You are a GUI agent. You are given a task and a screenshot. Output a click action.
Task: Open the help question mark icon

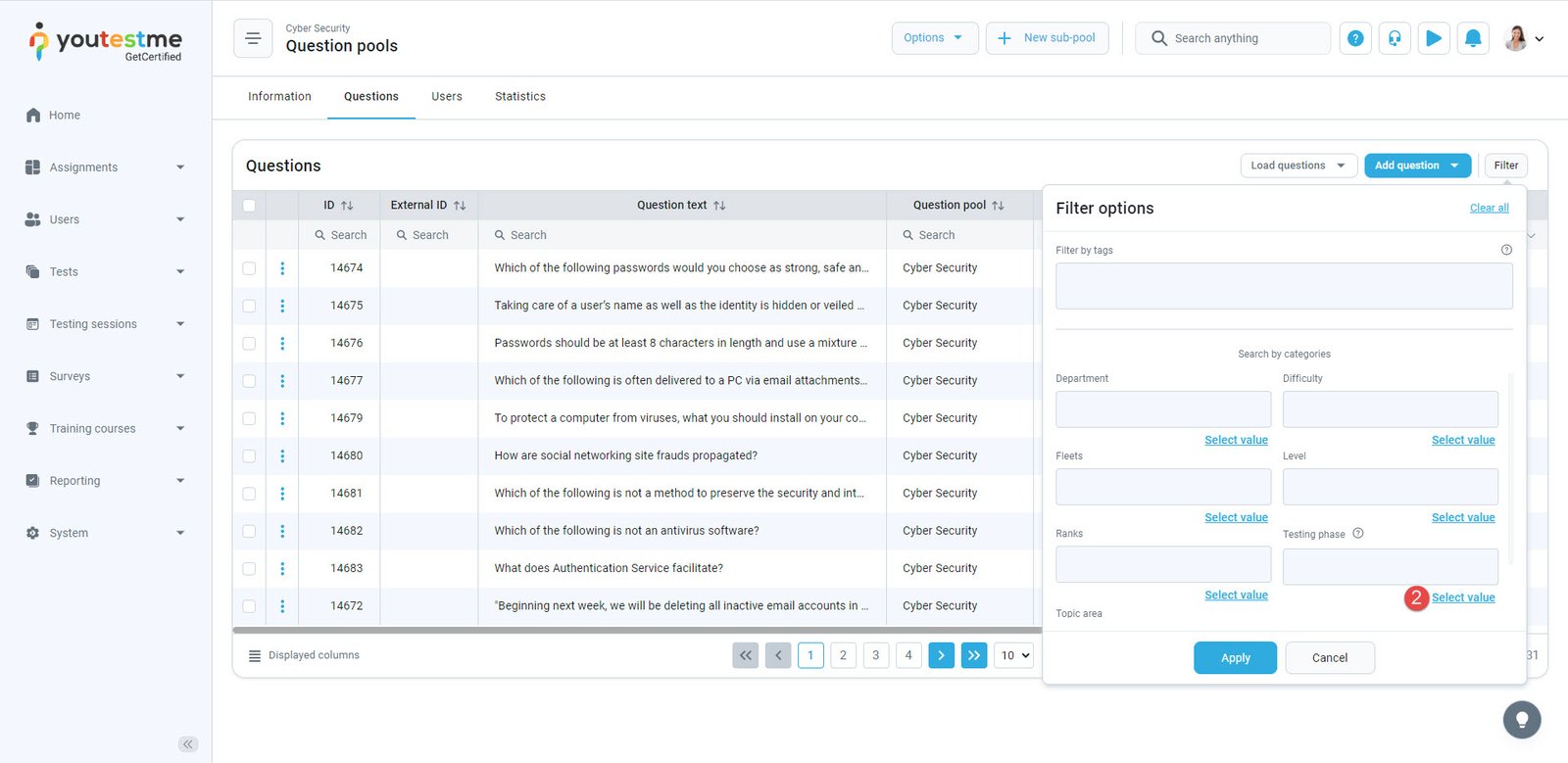pyautogui.click(x=1355, y=38)
